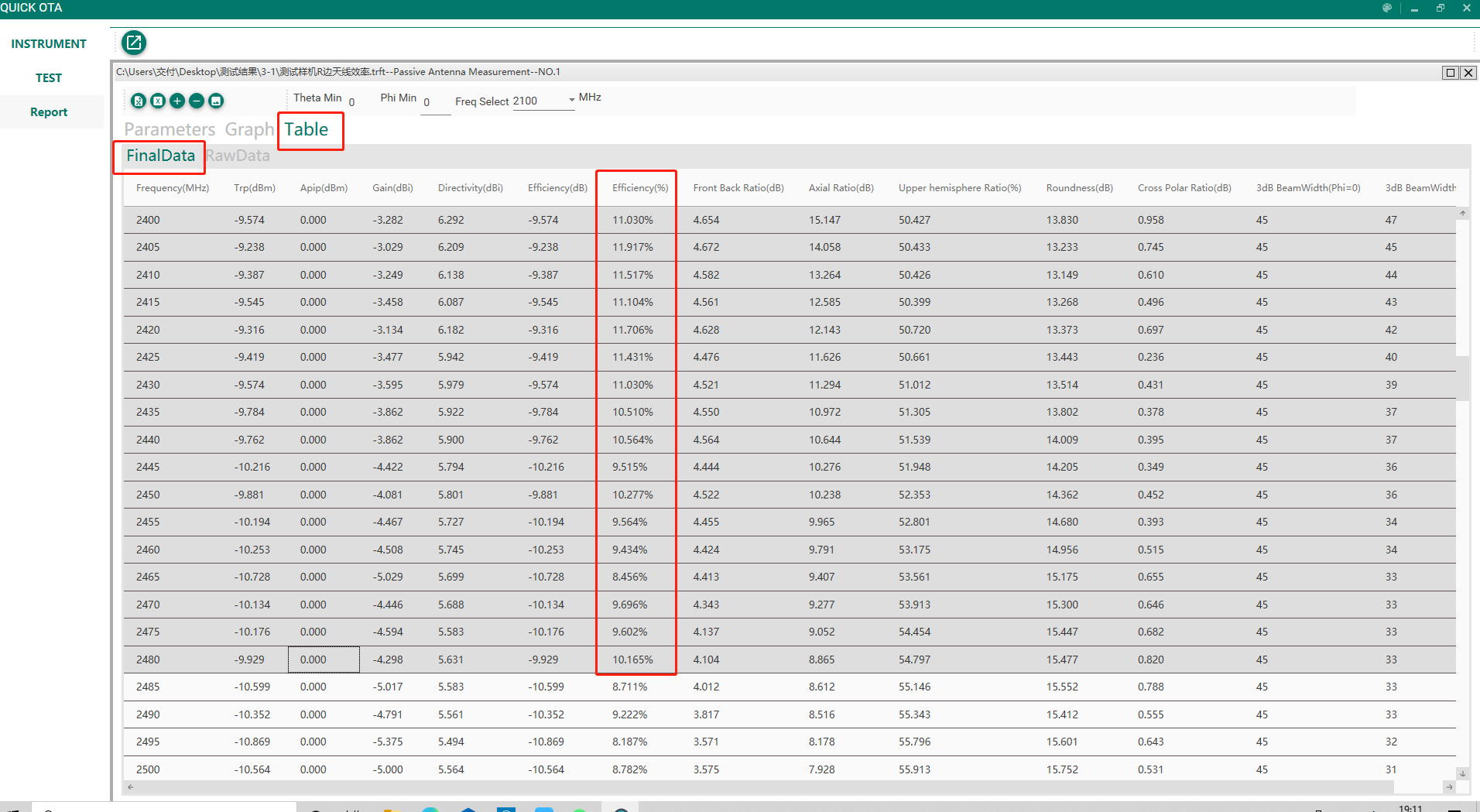
Task: Open the TEST section in sidebar
Action: (x=49, y=78)
